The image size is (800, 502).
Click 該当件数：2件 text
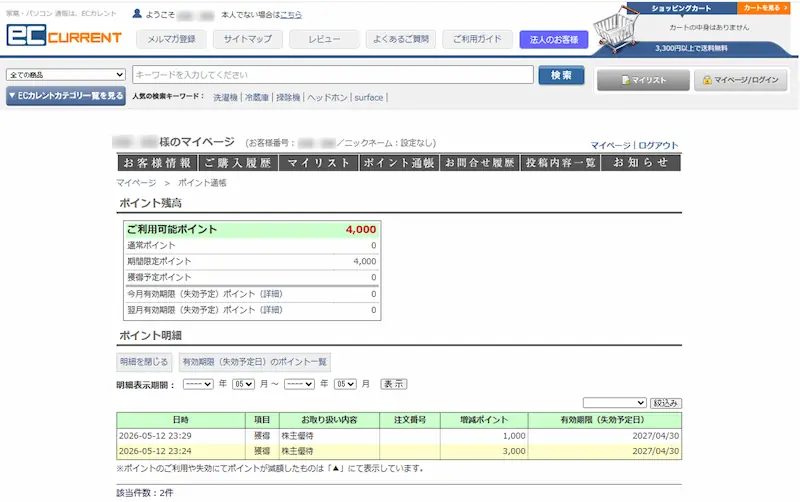(x=145, y=493)
